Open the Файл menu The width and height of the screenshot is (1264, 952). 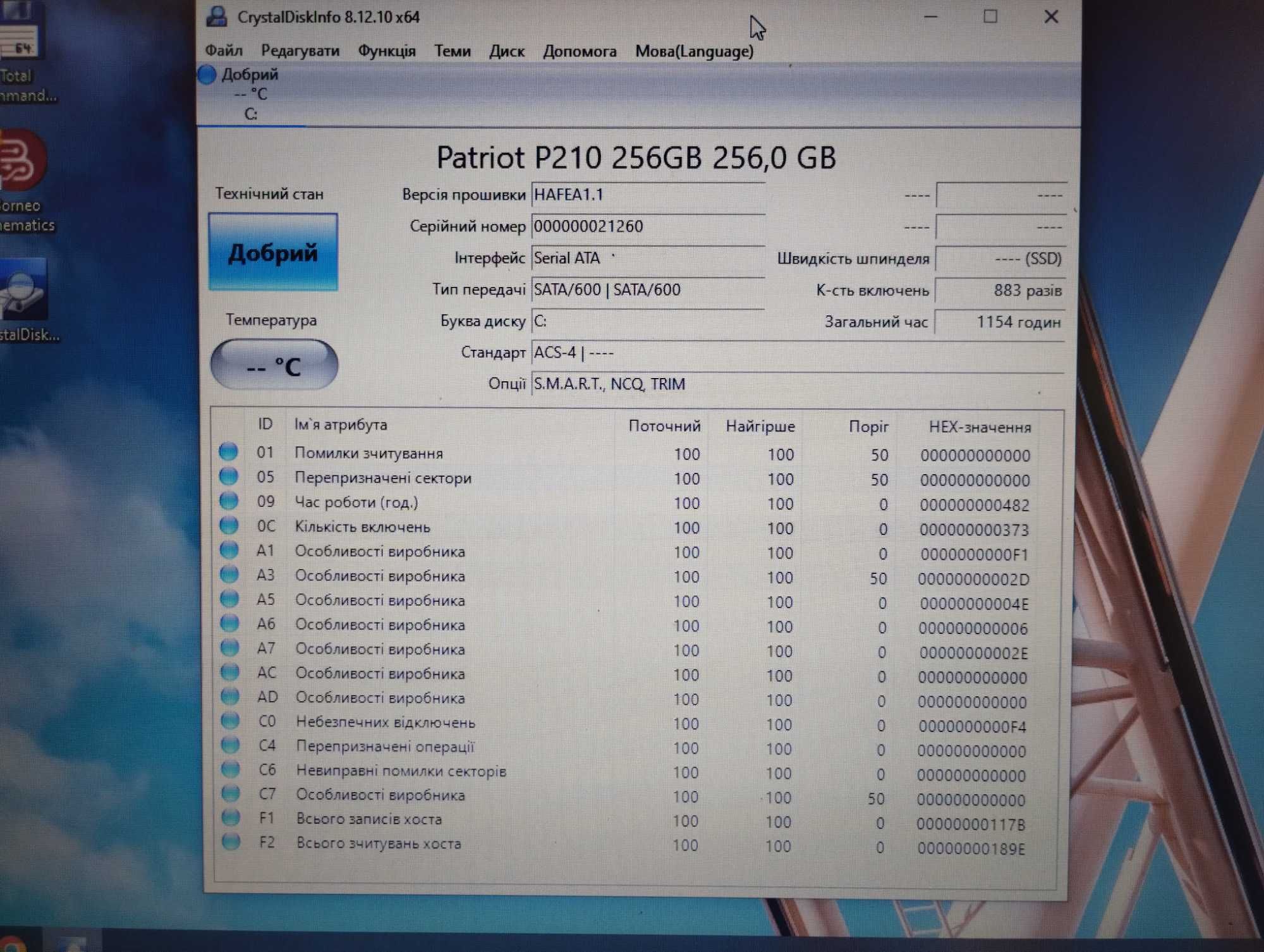click(x=224, y=51)
